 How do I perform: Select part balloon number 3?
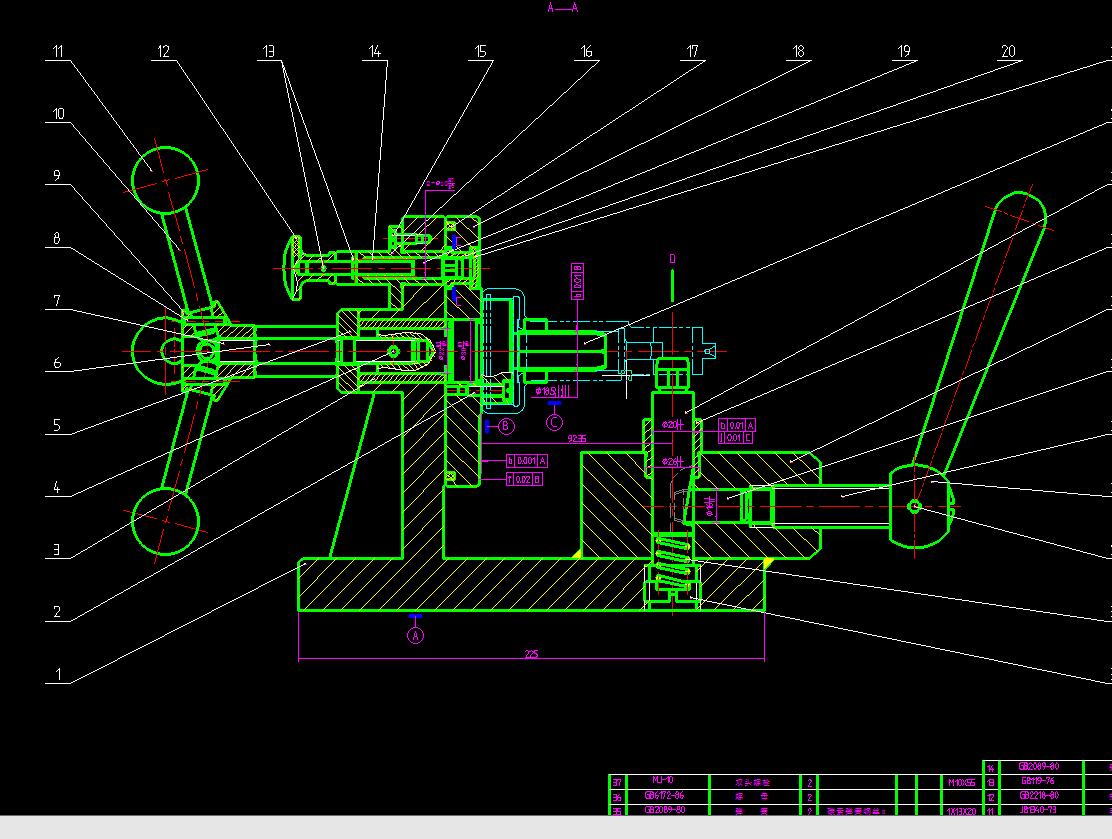[57, 550]
